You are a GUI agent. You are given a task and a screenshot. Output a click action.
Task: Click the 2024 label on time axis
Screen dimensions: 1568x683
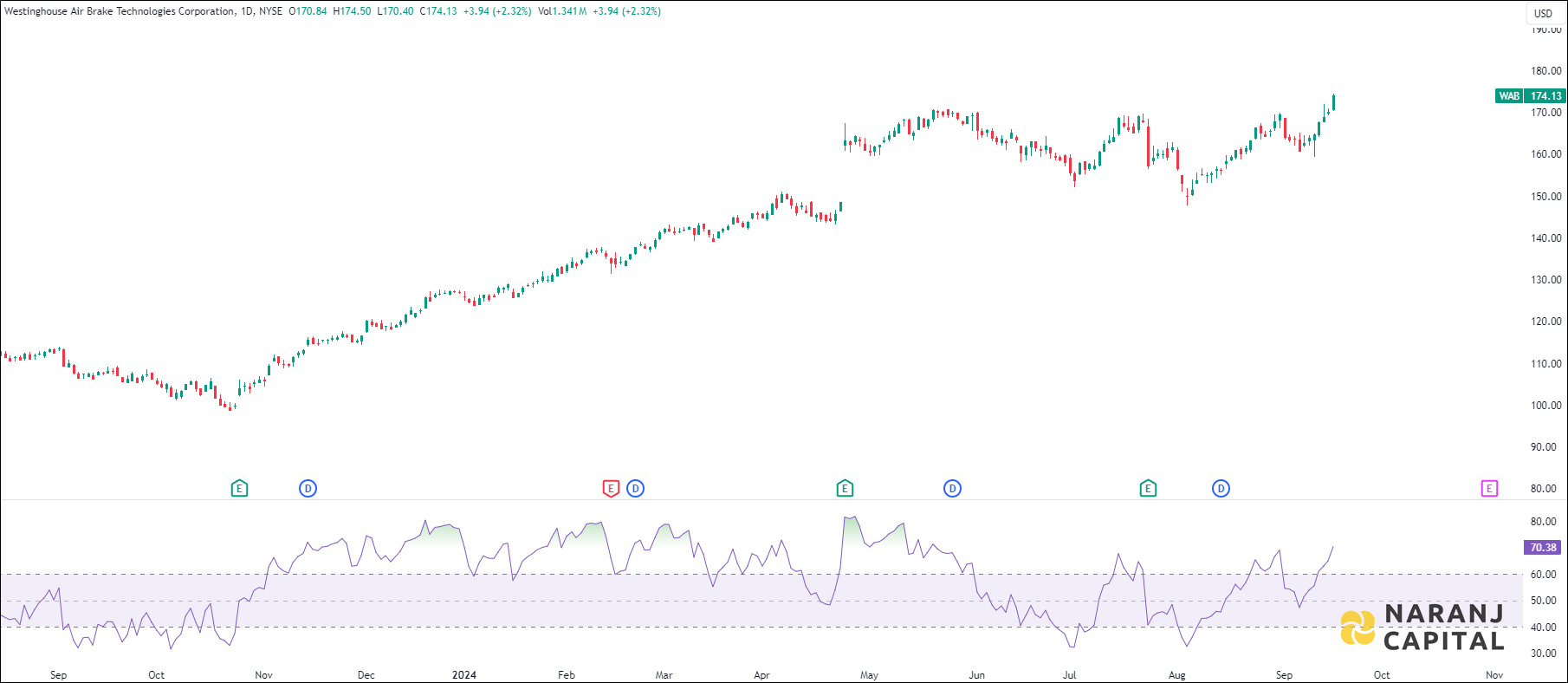click(464, 675)
